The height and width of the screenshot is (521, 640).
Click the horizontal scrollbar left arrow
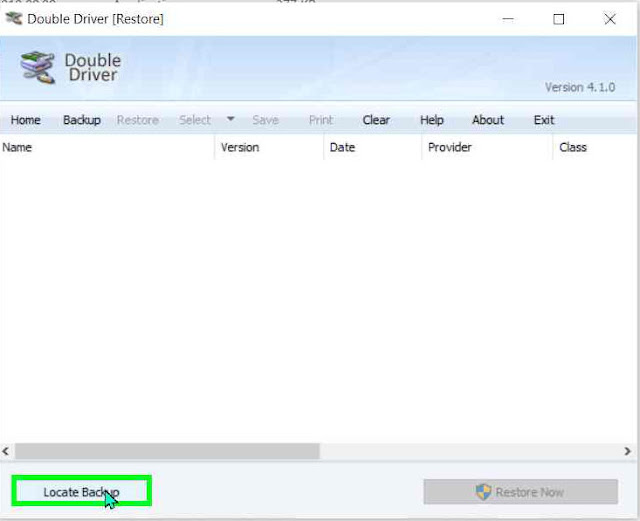(6, 451)
